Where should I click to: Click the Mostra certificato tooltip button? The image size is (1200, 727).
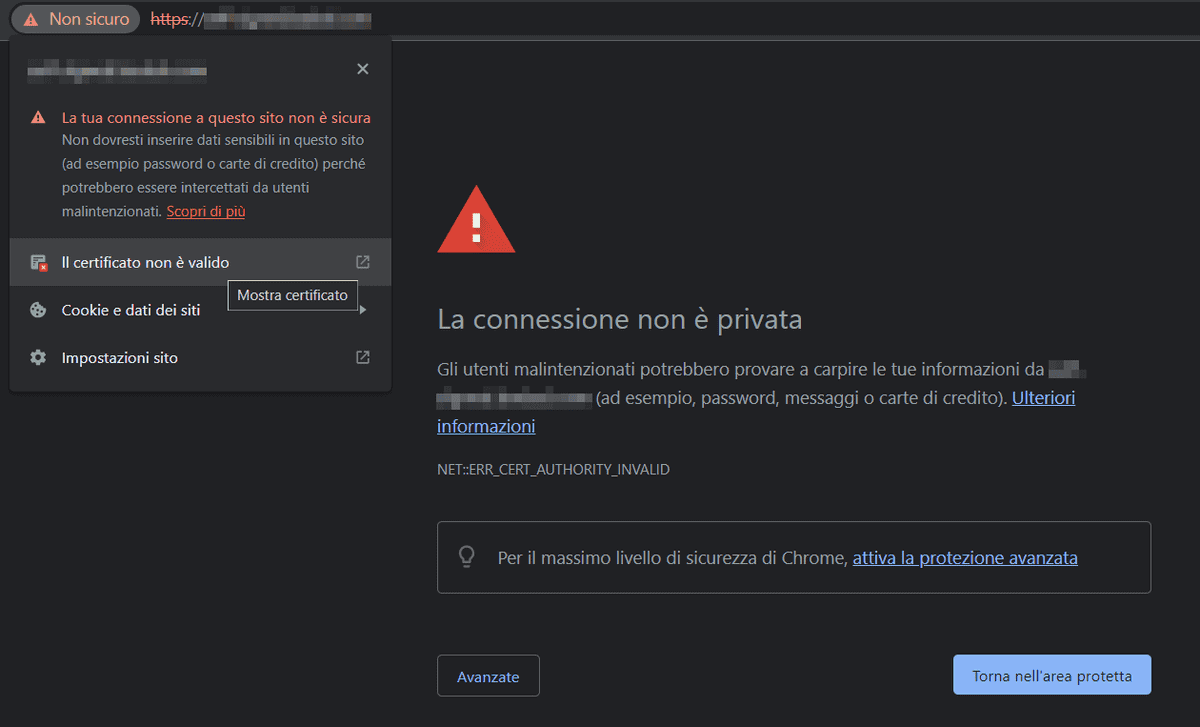coord(292,295)
